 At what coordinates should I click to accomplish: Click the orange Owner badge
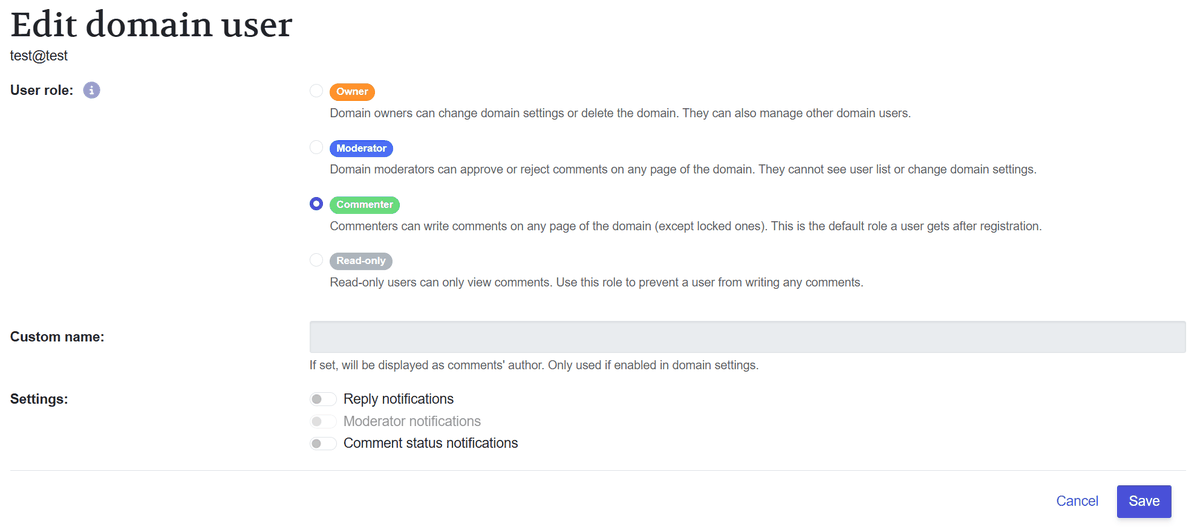[352, 91]
